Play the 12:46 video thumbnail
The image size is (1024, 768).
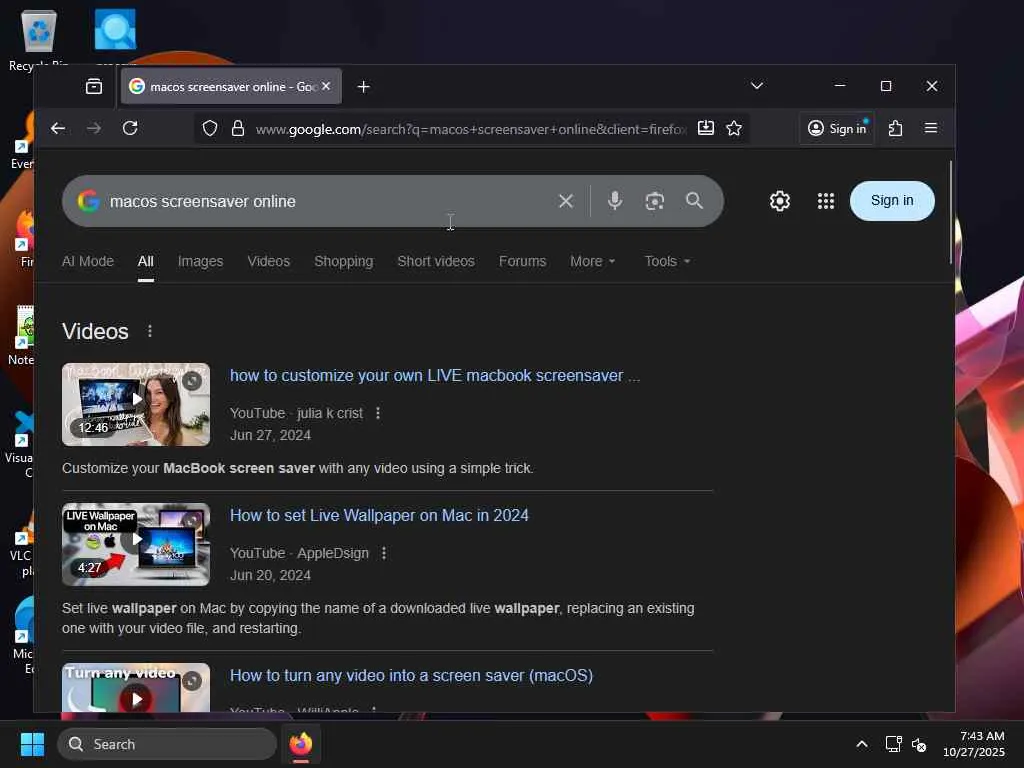click(x=136, y=404)
